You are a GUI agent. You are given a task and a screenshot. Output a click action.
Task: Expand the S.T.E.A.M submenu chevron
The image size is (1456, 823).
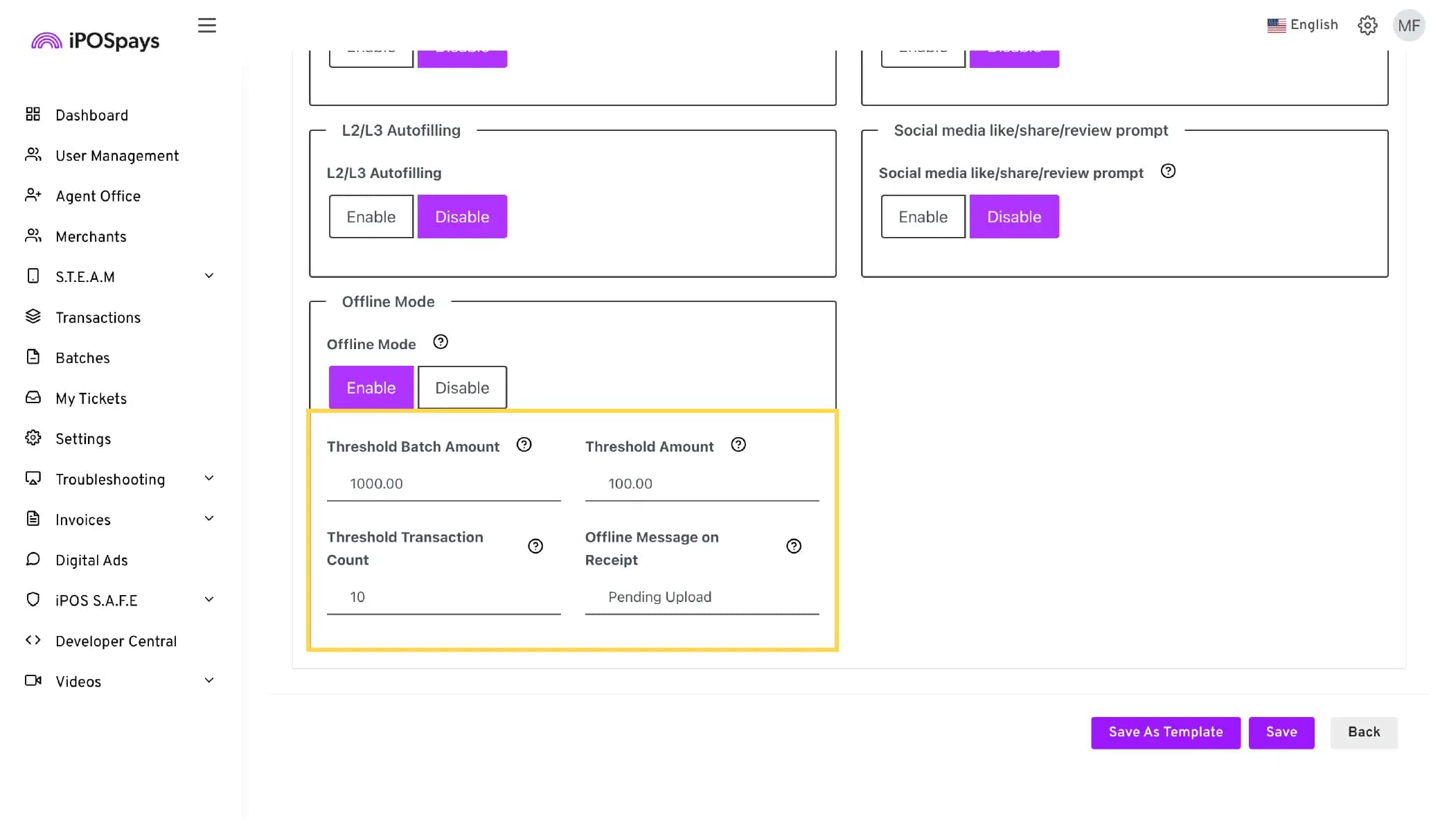click(209, 276)
